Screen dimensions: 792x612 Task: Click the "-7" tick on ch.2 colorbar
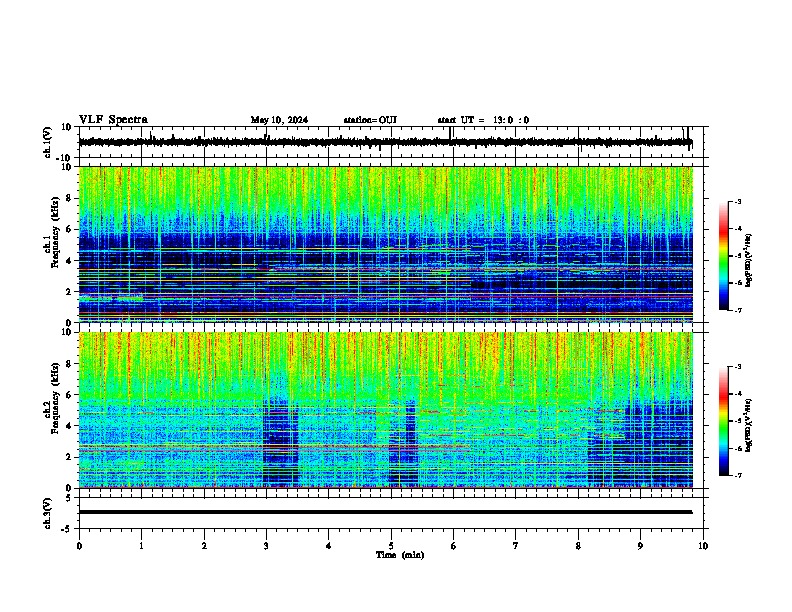pos(737,475)
